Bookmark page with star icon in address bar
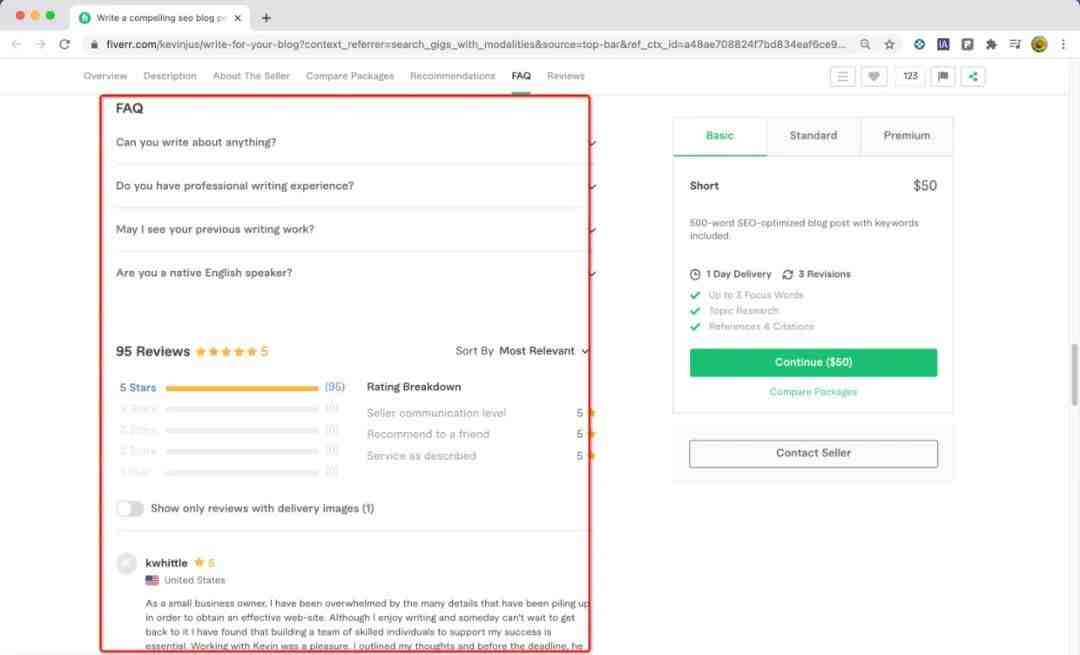Screen dimensions: 1080x655 [889, 44]
